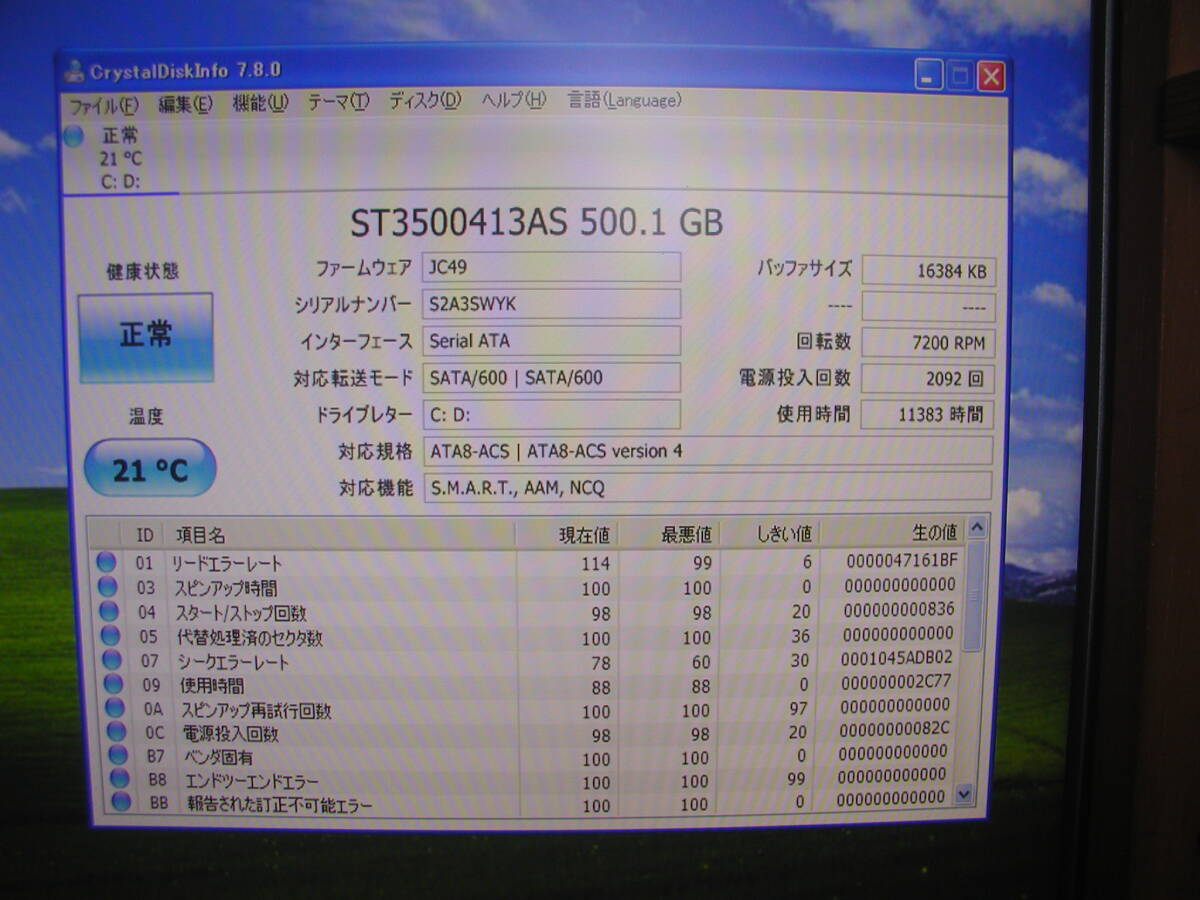Screen dimensions: 1200x900
Task: Click the SMART list scroll up arrow
Action: click(x=976, y=528)
